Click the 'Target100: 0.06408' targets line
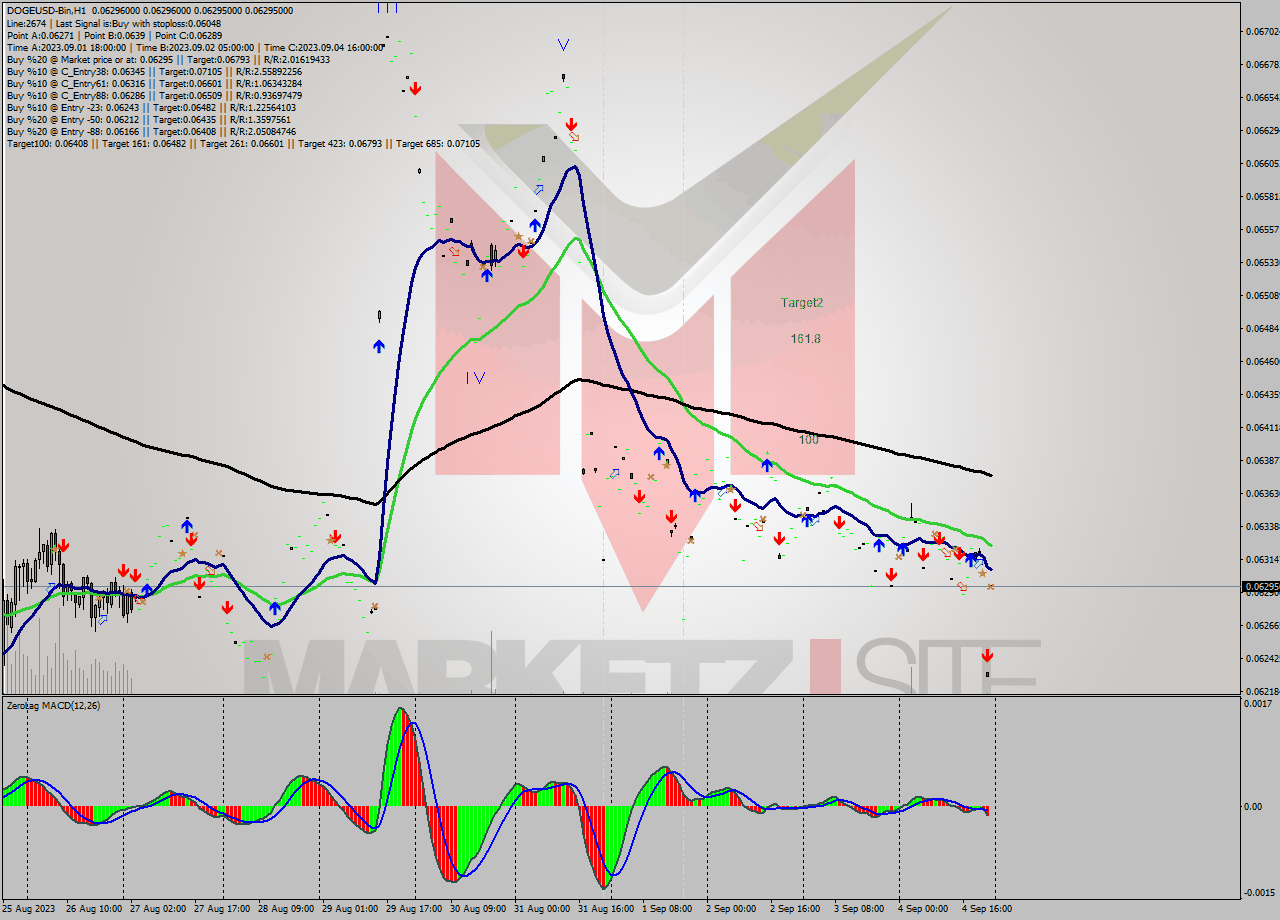The height and width of the screenshot is (920, 1280). (243, 143)
